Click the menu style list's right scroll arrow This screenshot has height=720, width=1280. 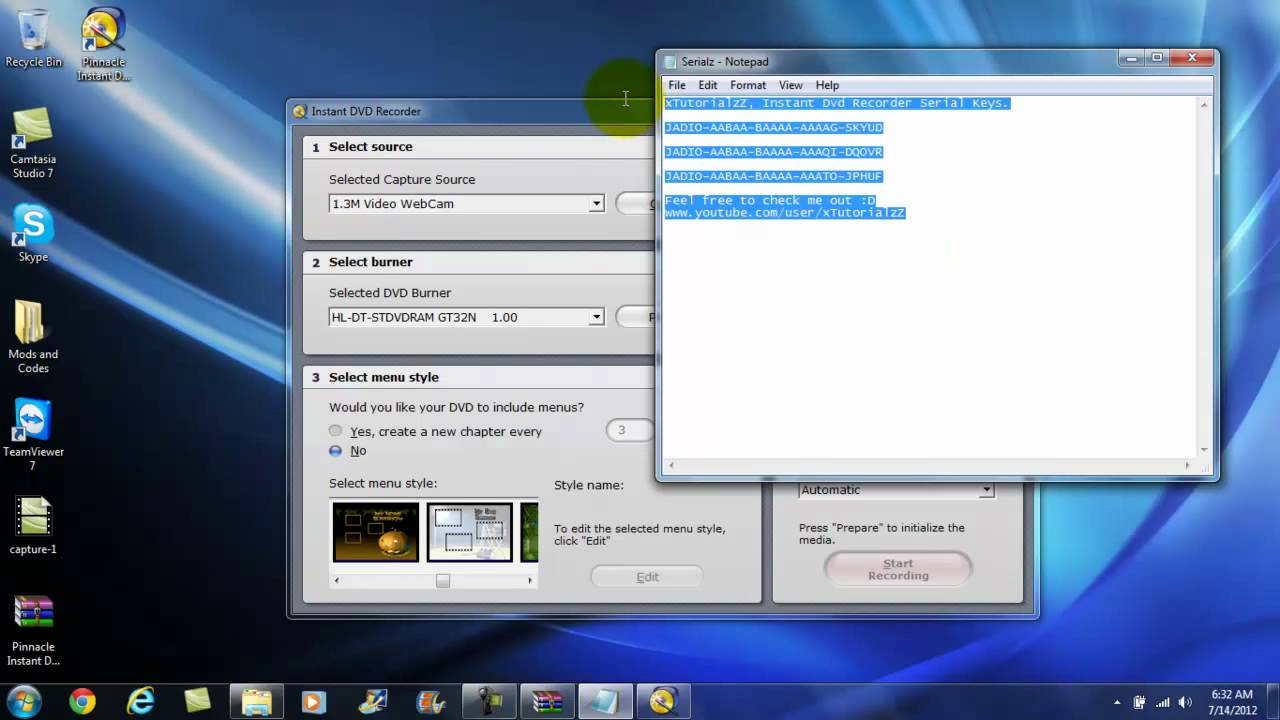tap(530, 580)
